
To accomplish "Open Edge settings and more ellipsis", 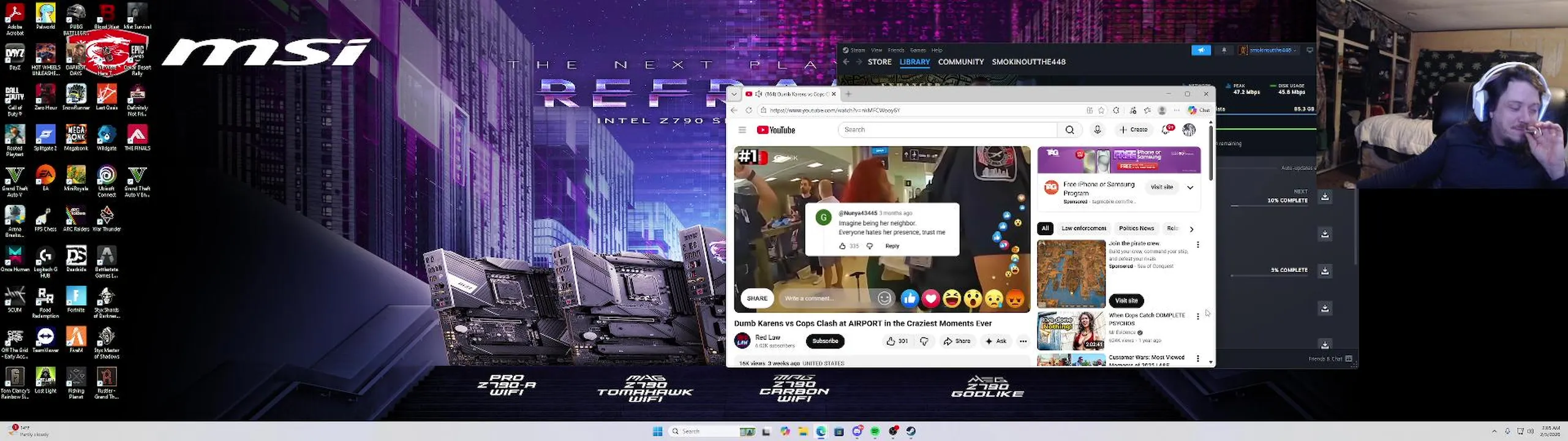I will coord(1177,110).
